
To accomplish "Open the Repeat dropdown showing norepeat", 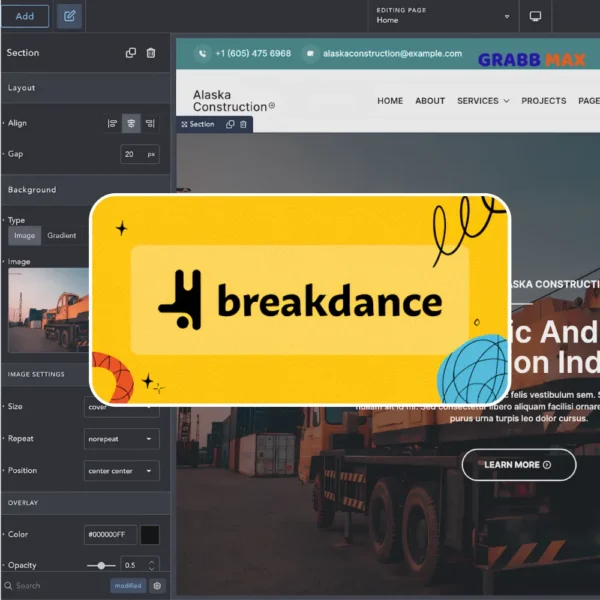I will pyautogui.click(x=122, y=438).
